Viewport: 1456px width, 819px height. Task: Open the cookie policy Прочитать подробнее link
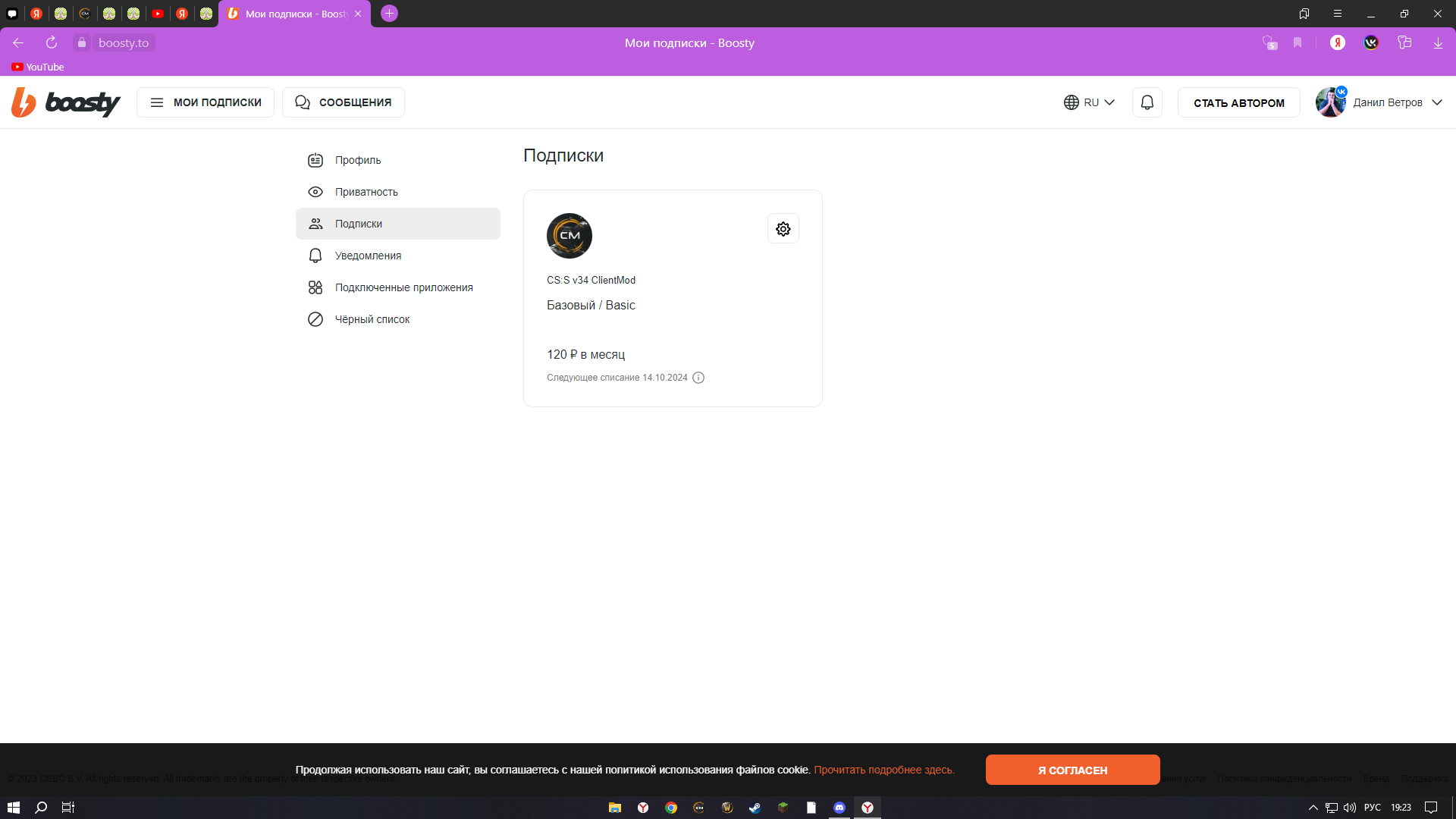tap(883, 770)
